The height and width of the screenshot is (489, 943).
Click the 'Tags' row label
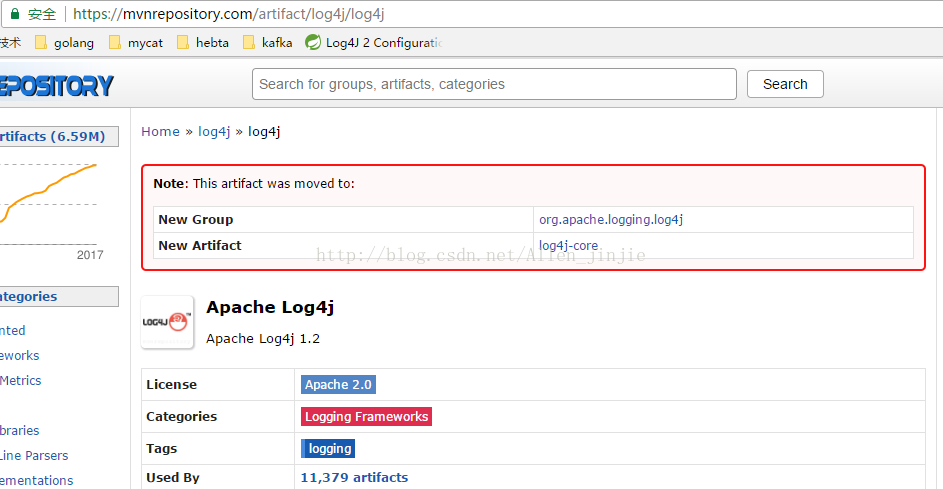[162, 449]
